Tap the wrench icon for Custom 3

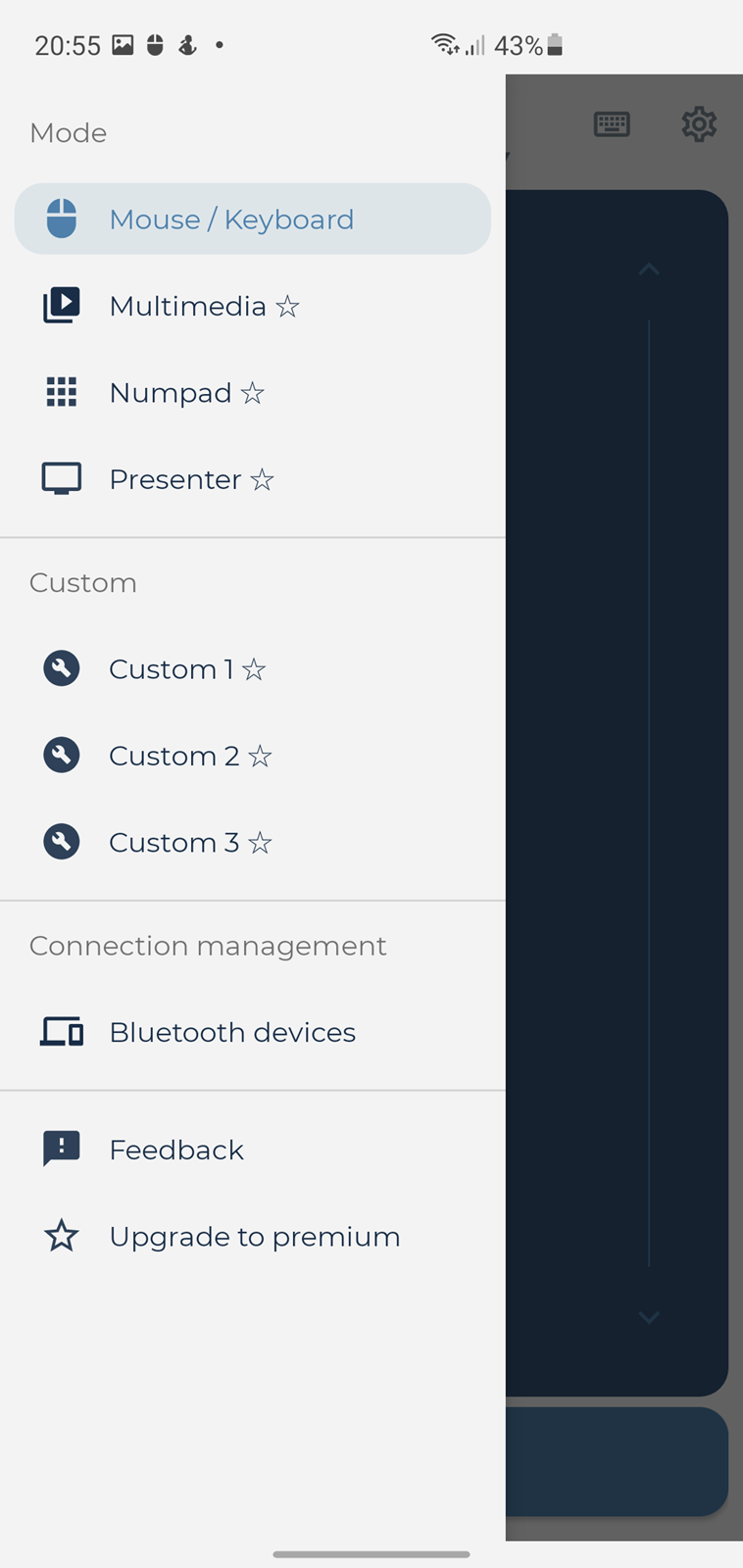[62, 842]
